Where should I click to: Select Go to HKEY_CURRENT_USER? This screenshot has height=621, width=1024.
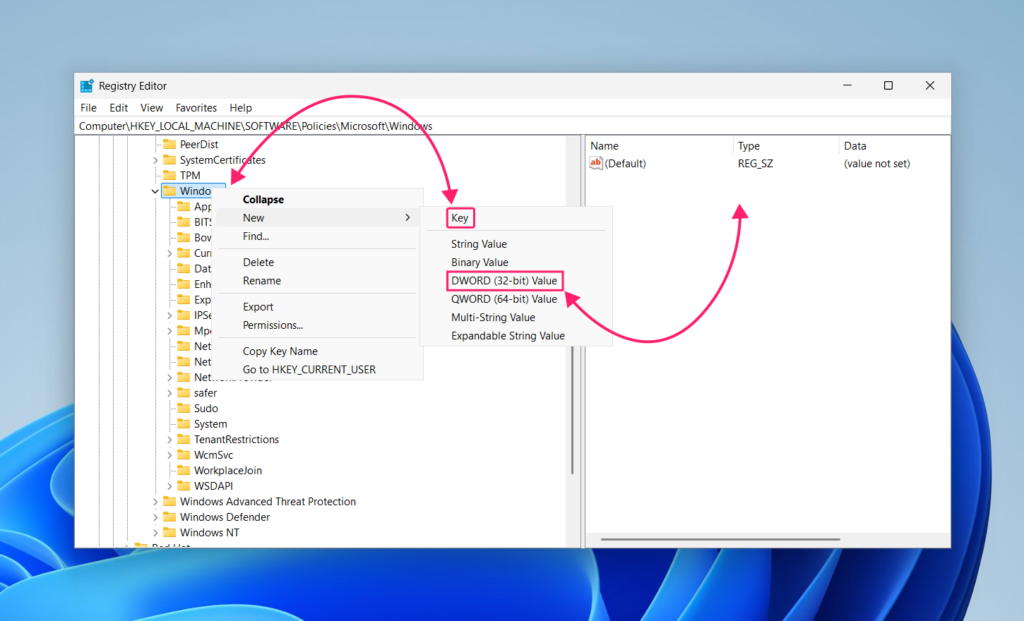(318, 370)
